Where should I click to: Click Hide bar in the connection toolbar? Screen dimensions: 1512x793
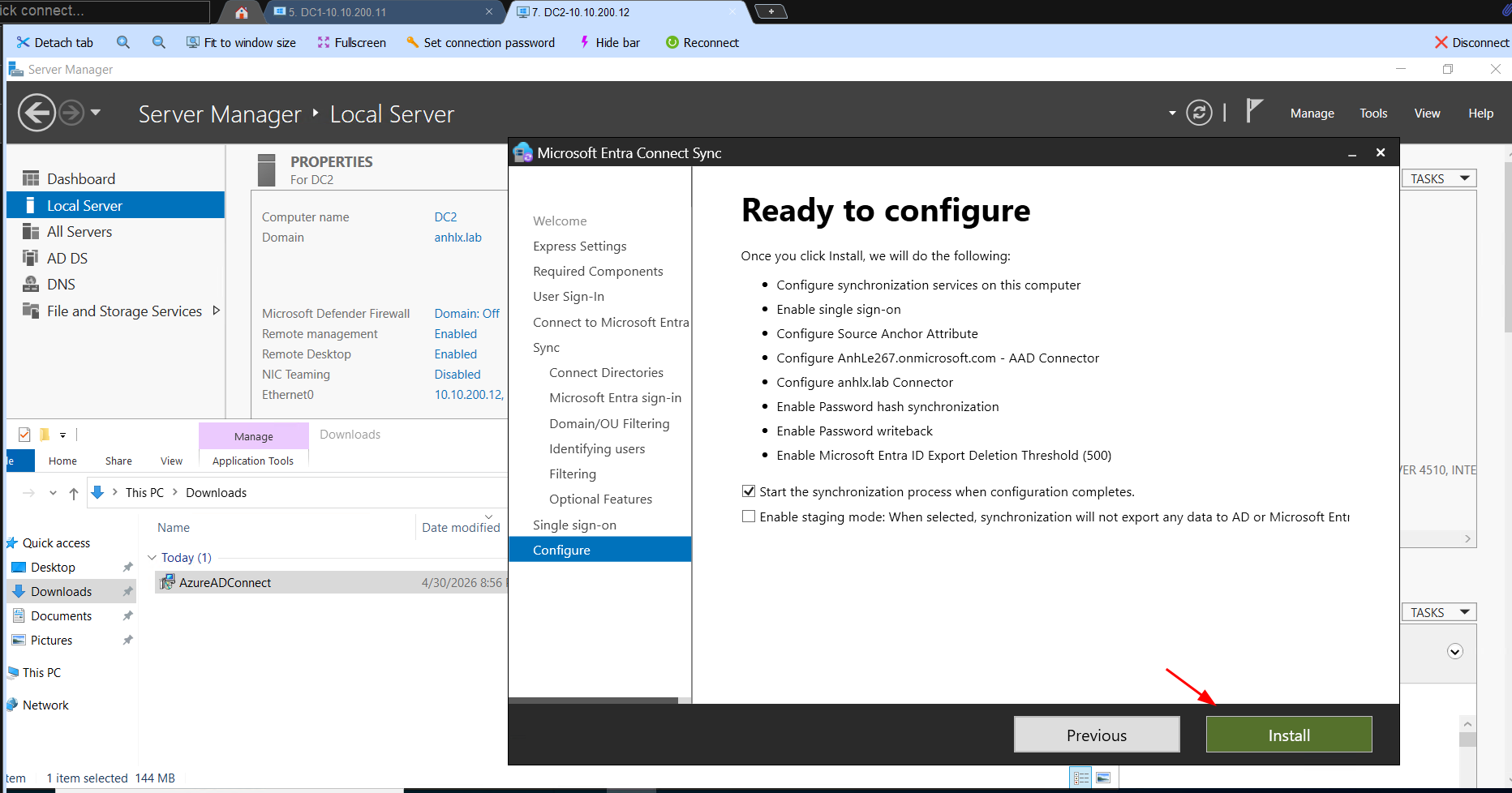pyautogui.click(x=609, y=42)
